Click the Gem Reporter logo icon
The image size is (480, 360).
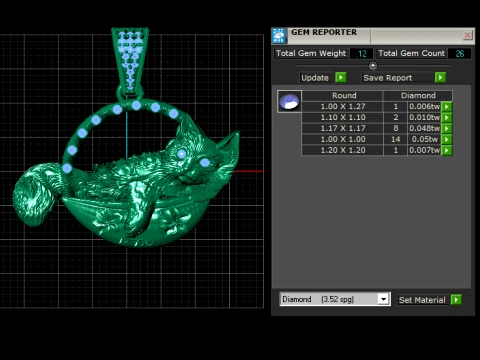point(279,36)
